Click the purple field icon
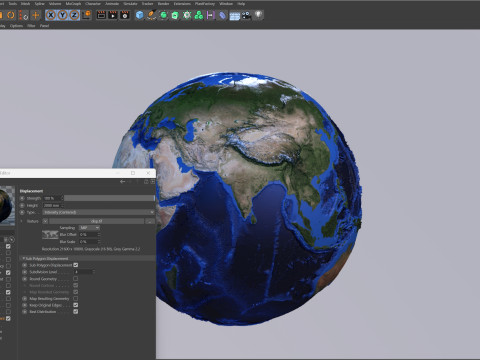 tap(210, 15)
